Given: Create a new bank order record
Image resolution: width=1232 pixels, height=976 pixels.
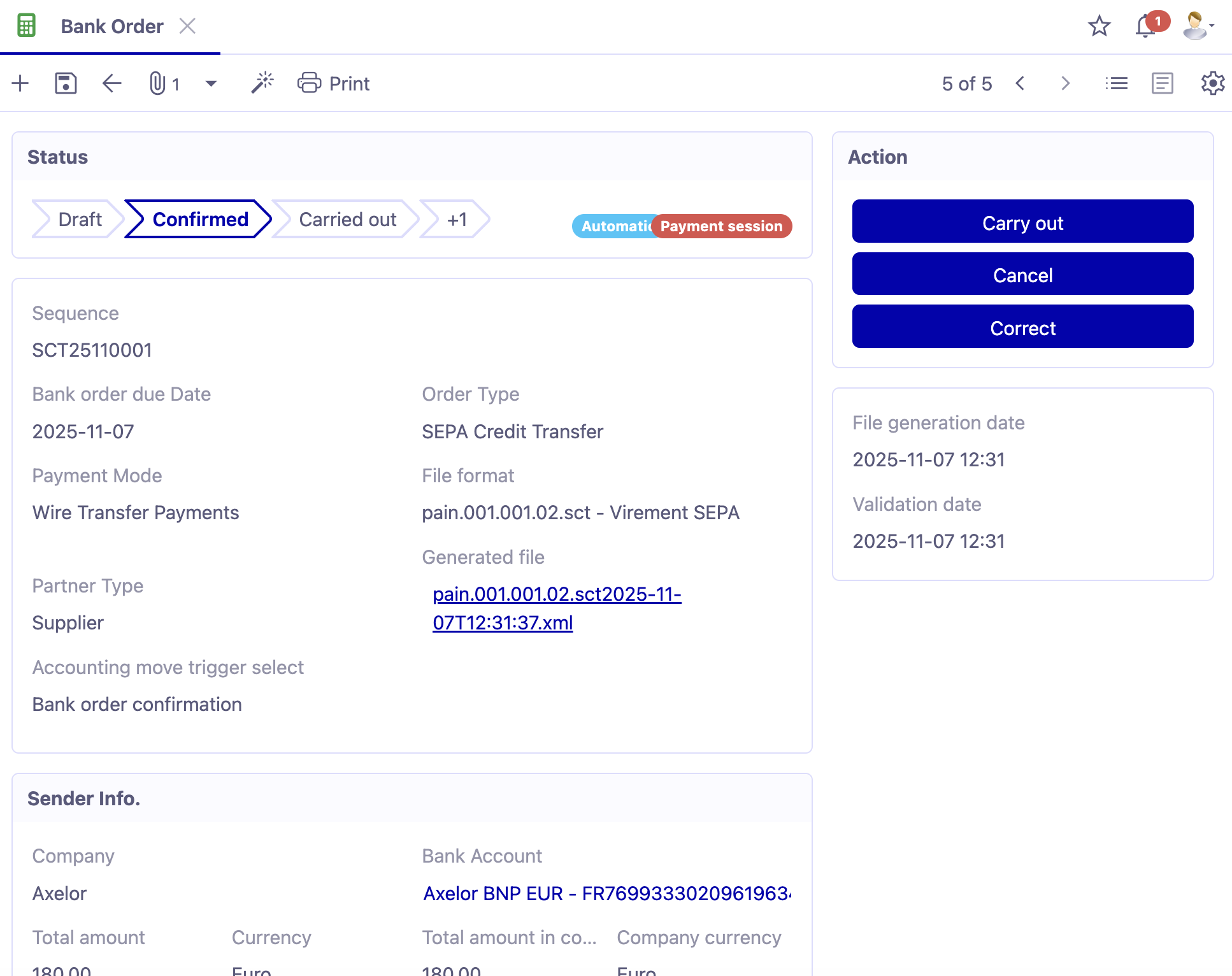Looking at the screenshot, I should (20, 83).
